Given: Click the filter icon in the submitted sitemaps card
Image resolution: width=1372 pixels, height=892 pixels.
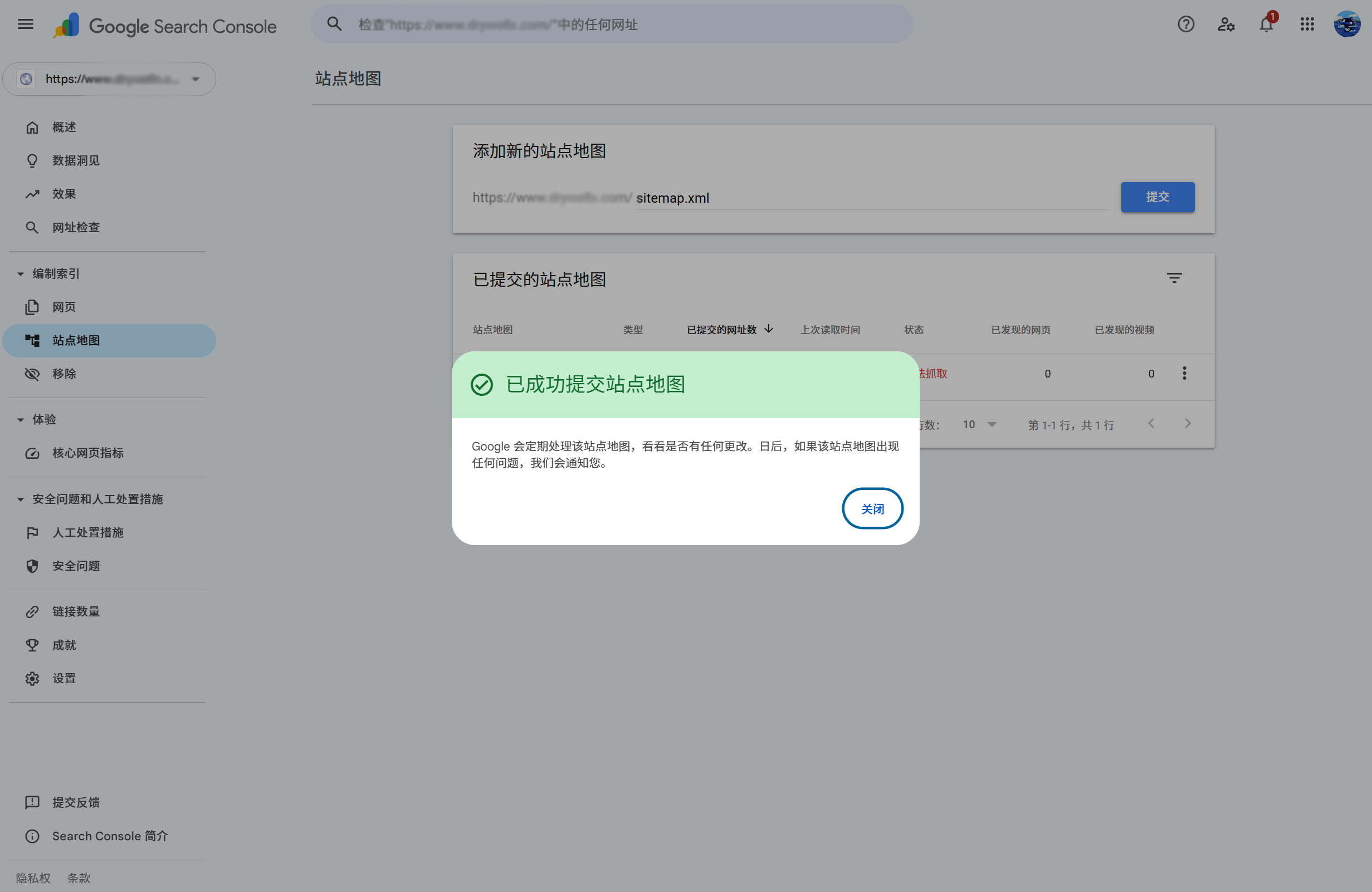Looking at the screenshot, I should click(1174, 278).
